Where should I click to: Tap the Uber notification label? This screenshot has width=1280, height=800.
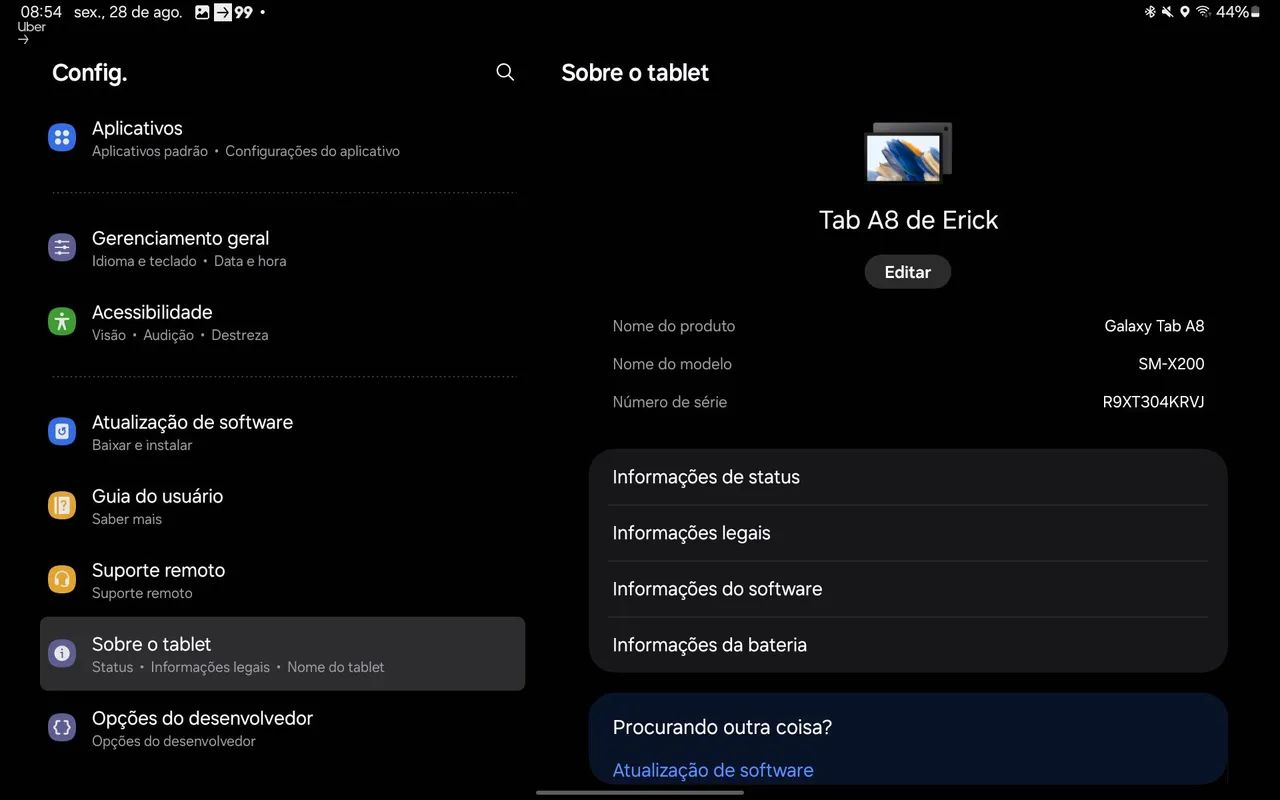click(x=32, y=27)
